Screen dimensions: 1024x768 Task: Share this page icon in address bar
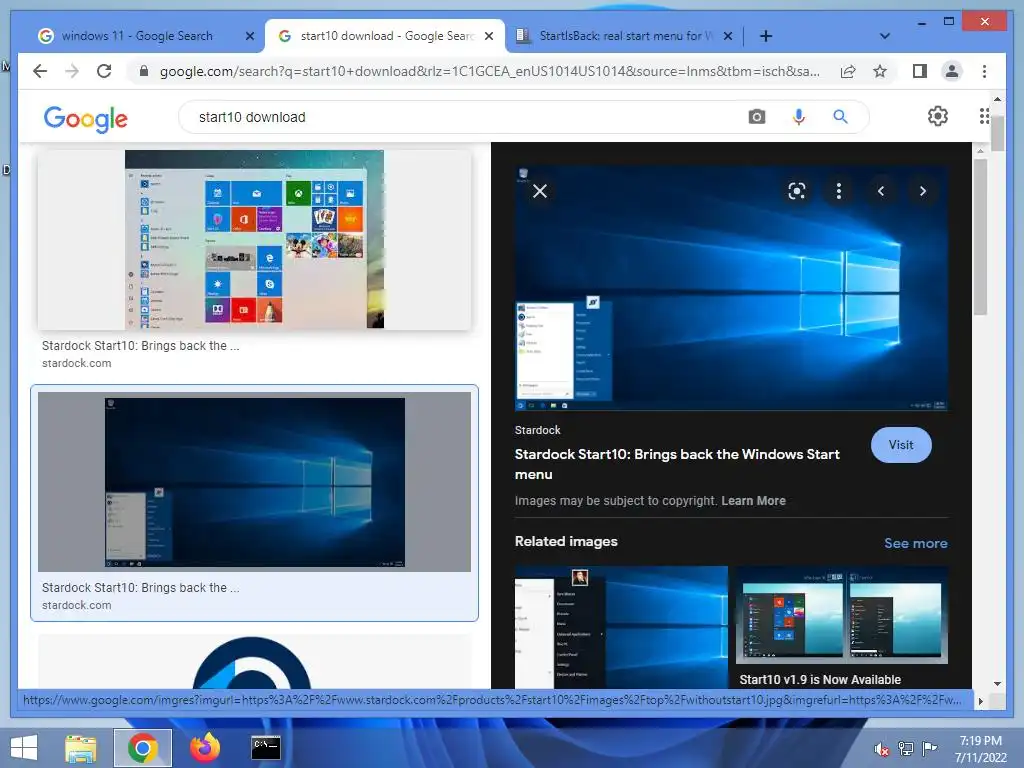pos(848,71)
